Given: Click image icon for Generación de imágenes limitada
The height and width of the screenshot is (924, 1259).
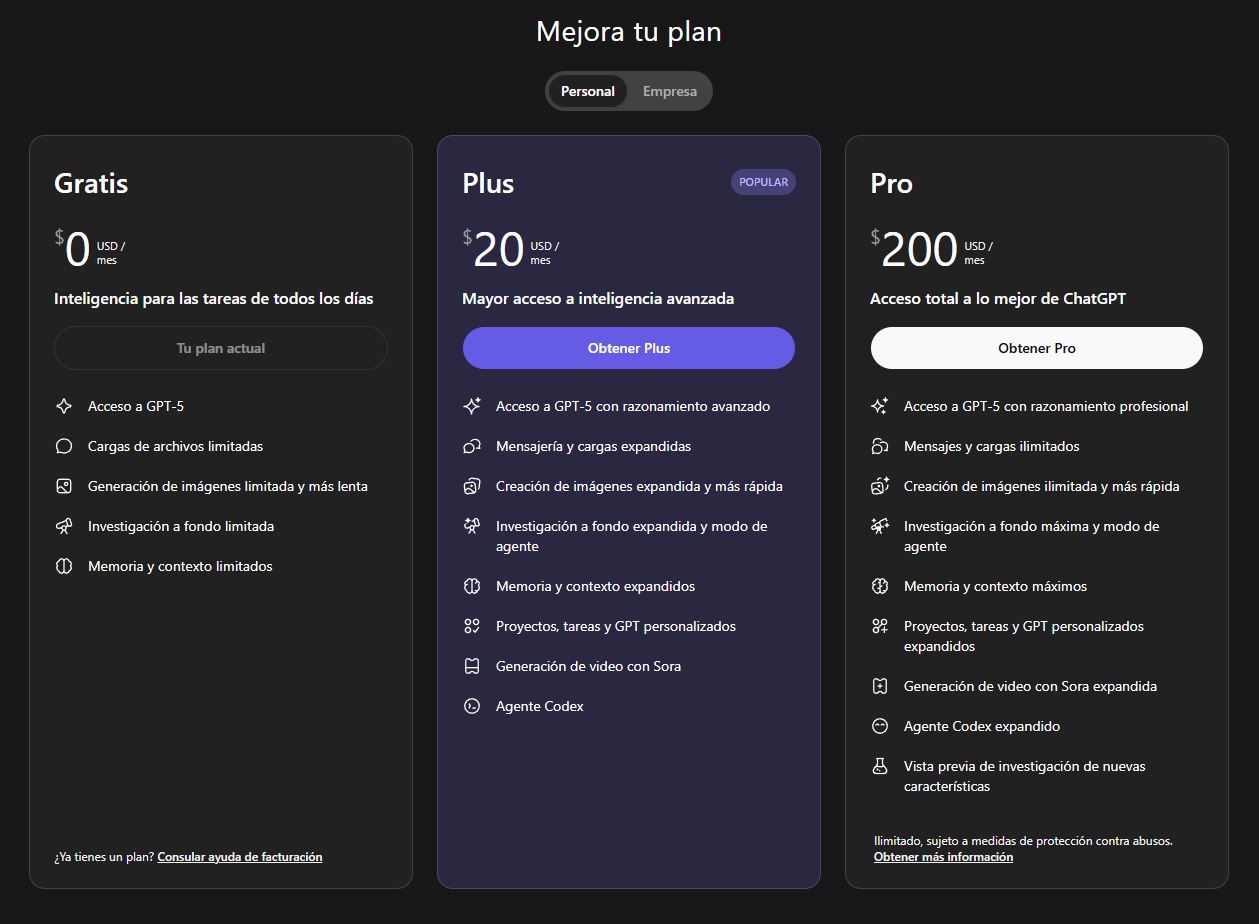Looking at the screenshot, I should point(64,486).
